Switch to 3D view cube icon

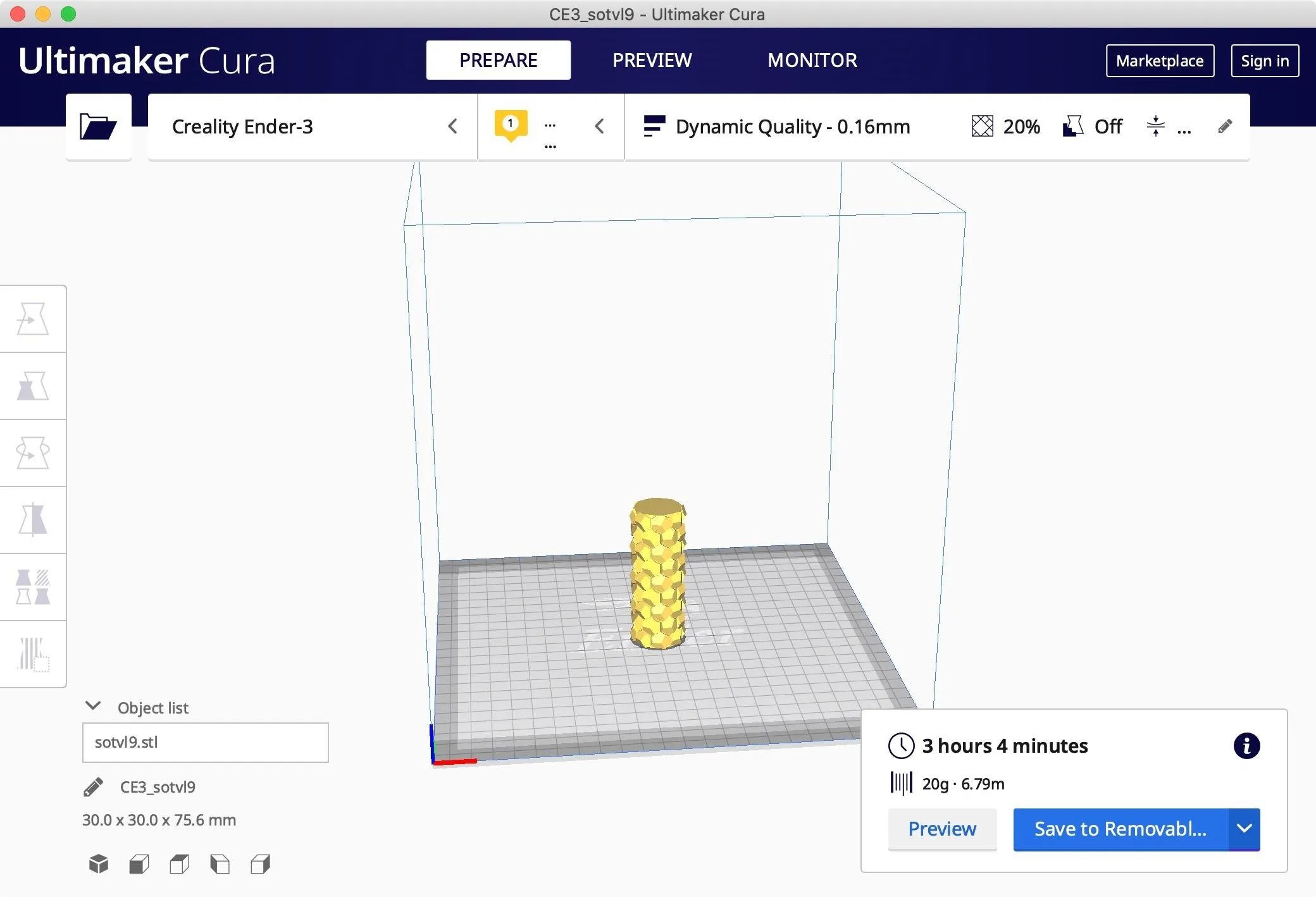click(x=99, y=863)
